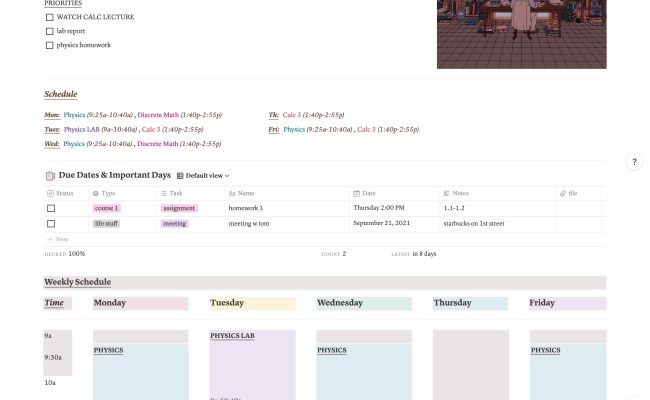Click the COUNT 2 summary

point(334,254)
